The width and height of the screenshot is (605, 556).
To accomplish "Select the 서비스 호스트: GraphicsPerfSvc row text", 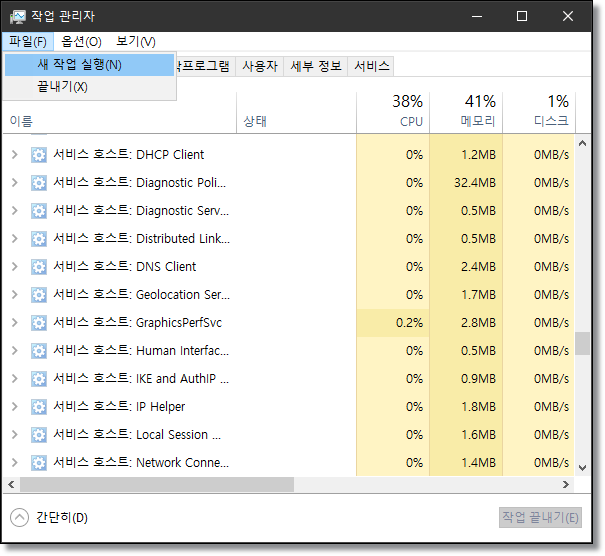I will click(138, 323).
